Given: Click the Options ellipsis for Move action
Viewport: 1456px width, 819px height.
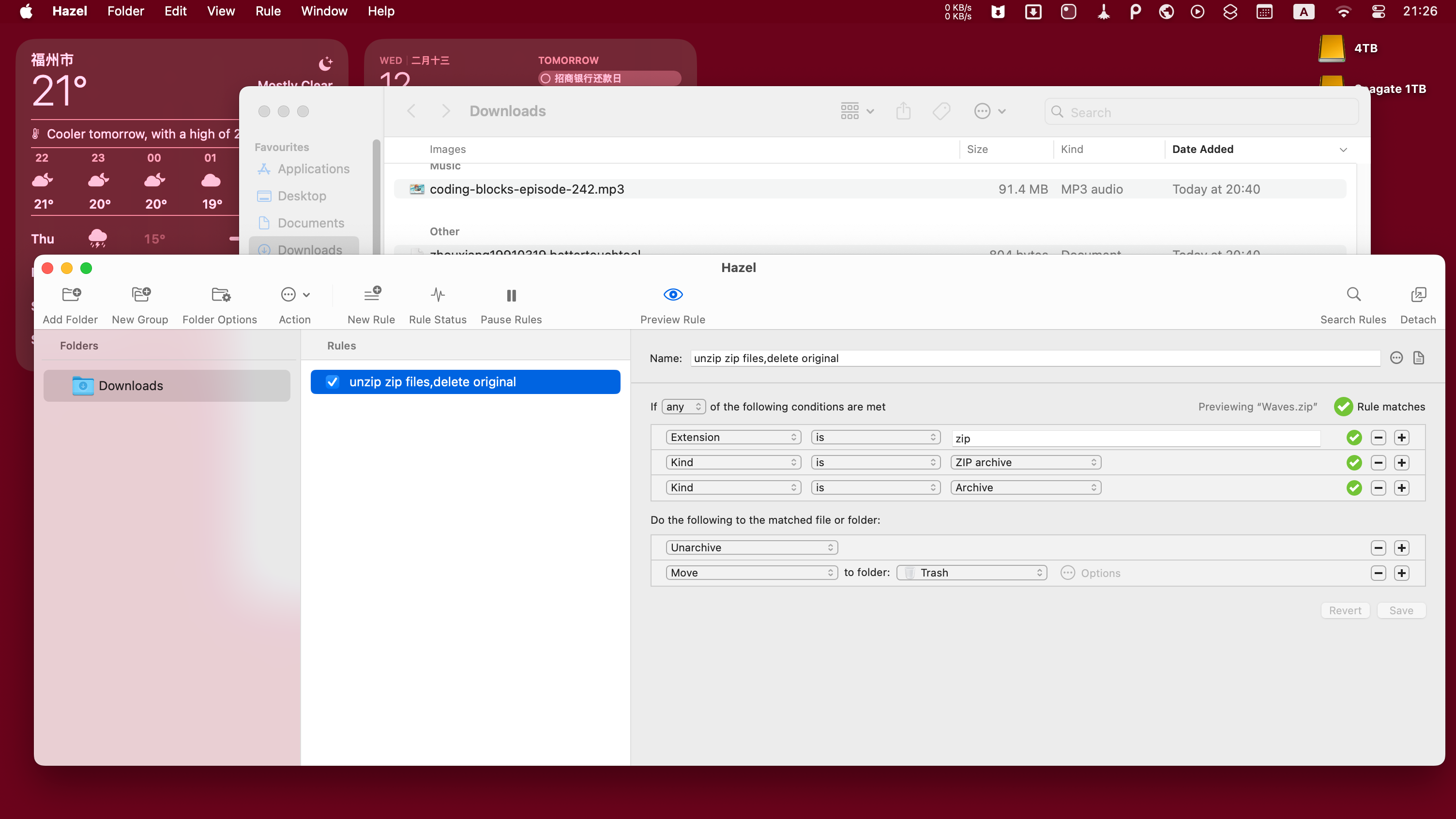Looking at the screenshot, I should 1068,573.
